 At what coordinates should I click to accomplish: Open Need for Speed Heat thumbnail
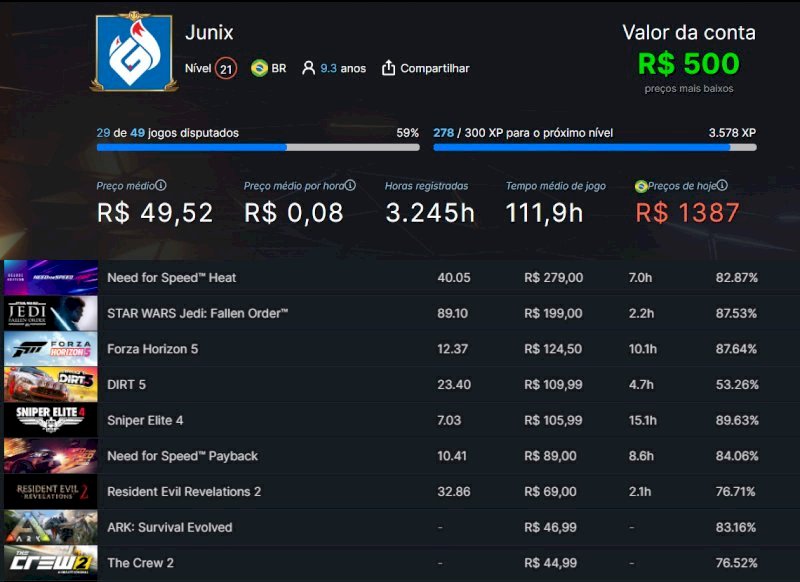50,277
